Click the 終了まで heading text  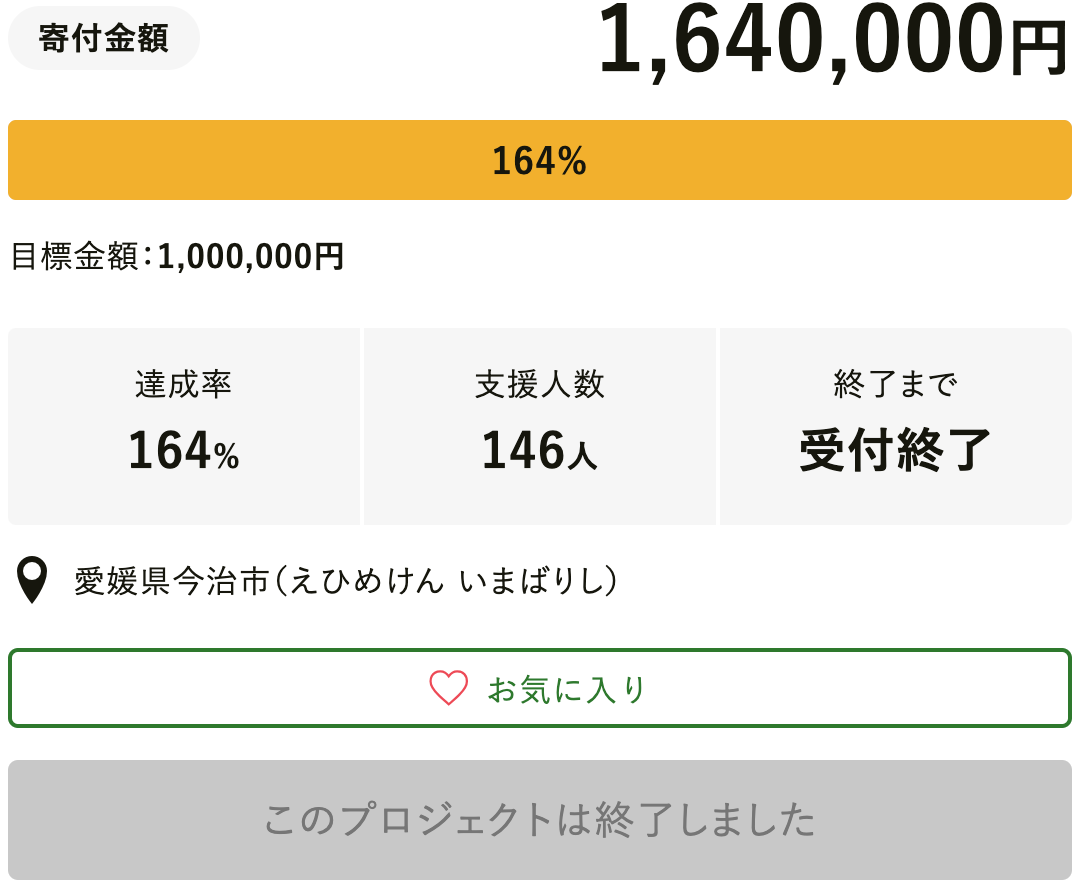(895, 384)
